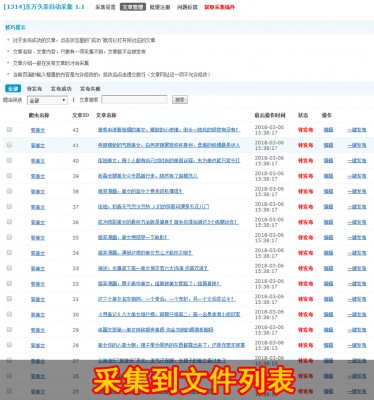This screenshot has height=400, width=374.
Task: Open 编辑 for article ID 29
Action: (328, 330)
